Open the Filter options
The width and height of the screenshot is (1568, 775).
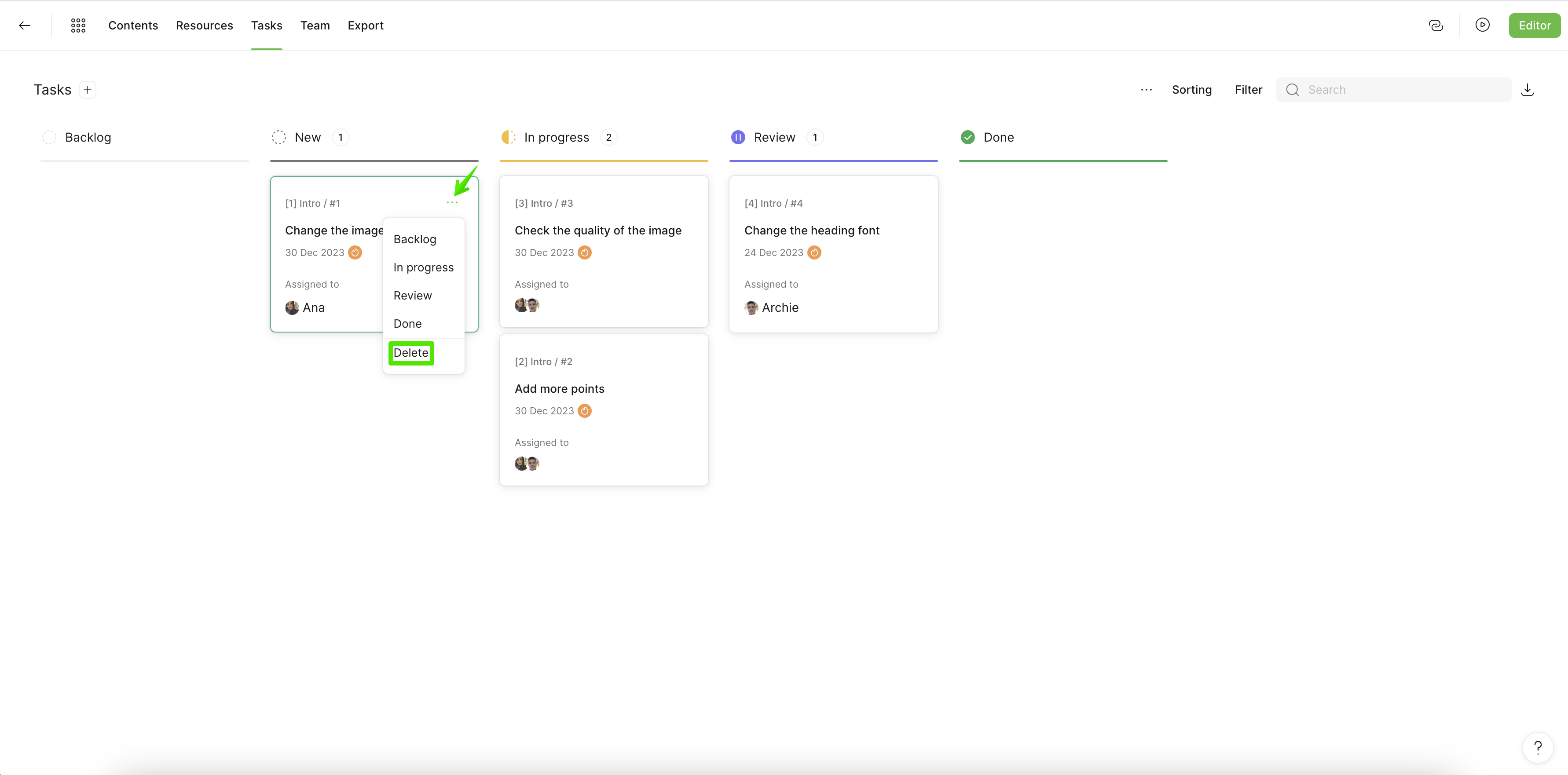tap(1248, 90)
